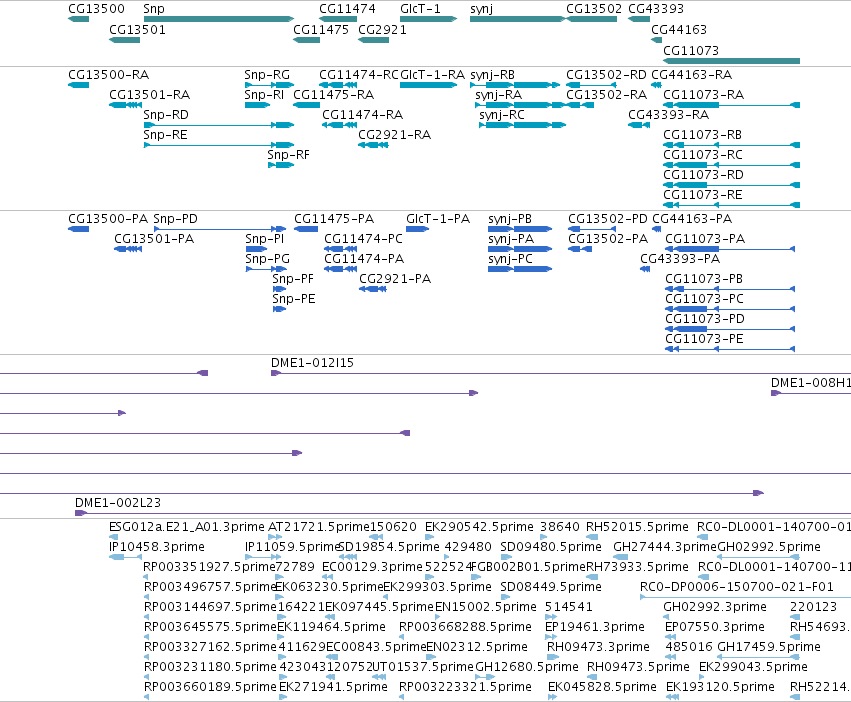This screenshot has height=702, width=851.
Task: Click transcript Snp-RI
Action: [257, 105]
